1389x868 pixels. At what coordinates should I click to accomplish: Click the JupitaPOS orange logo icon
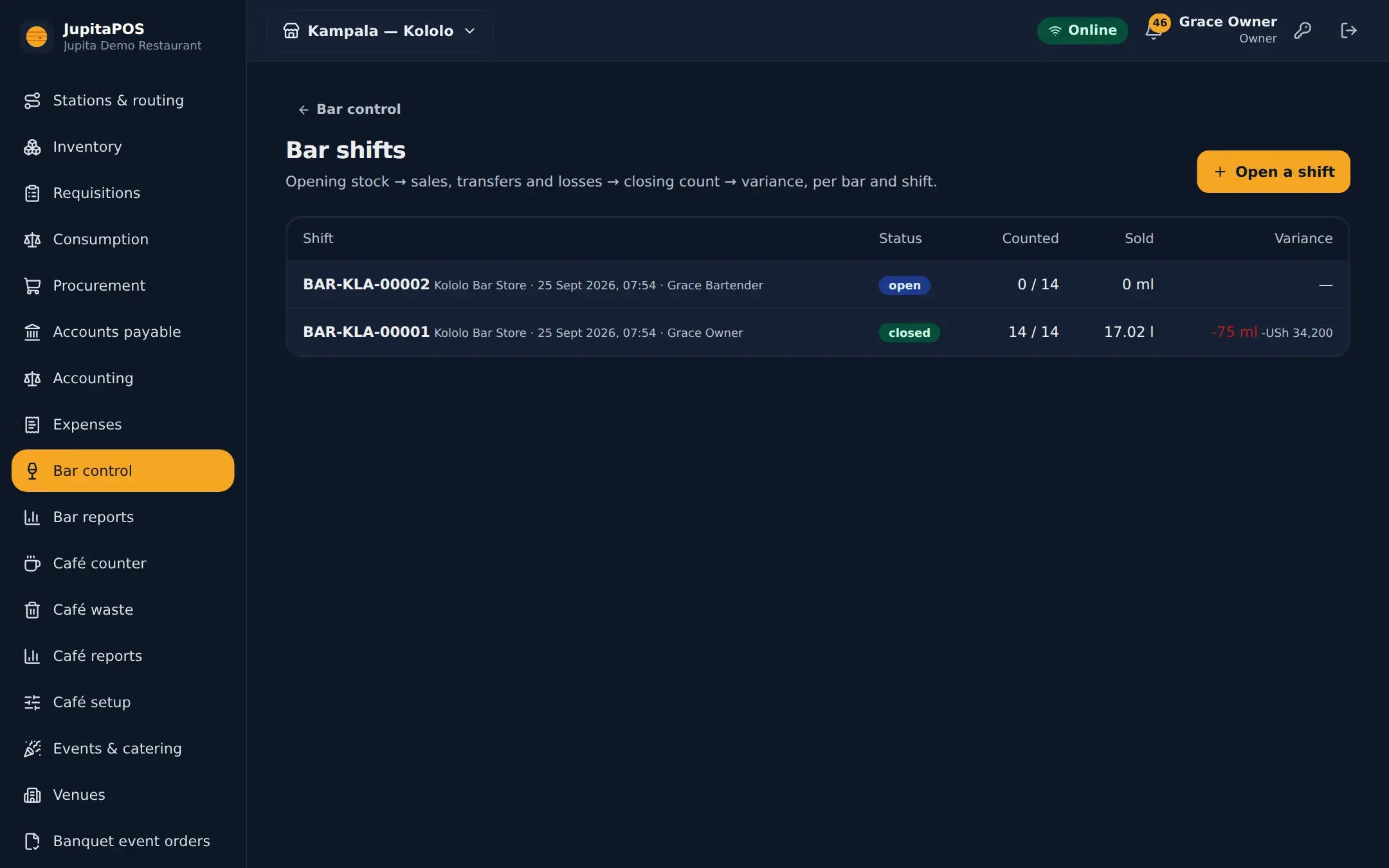(x=37, y=36)
